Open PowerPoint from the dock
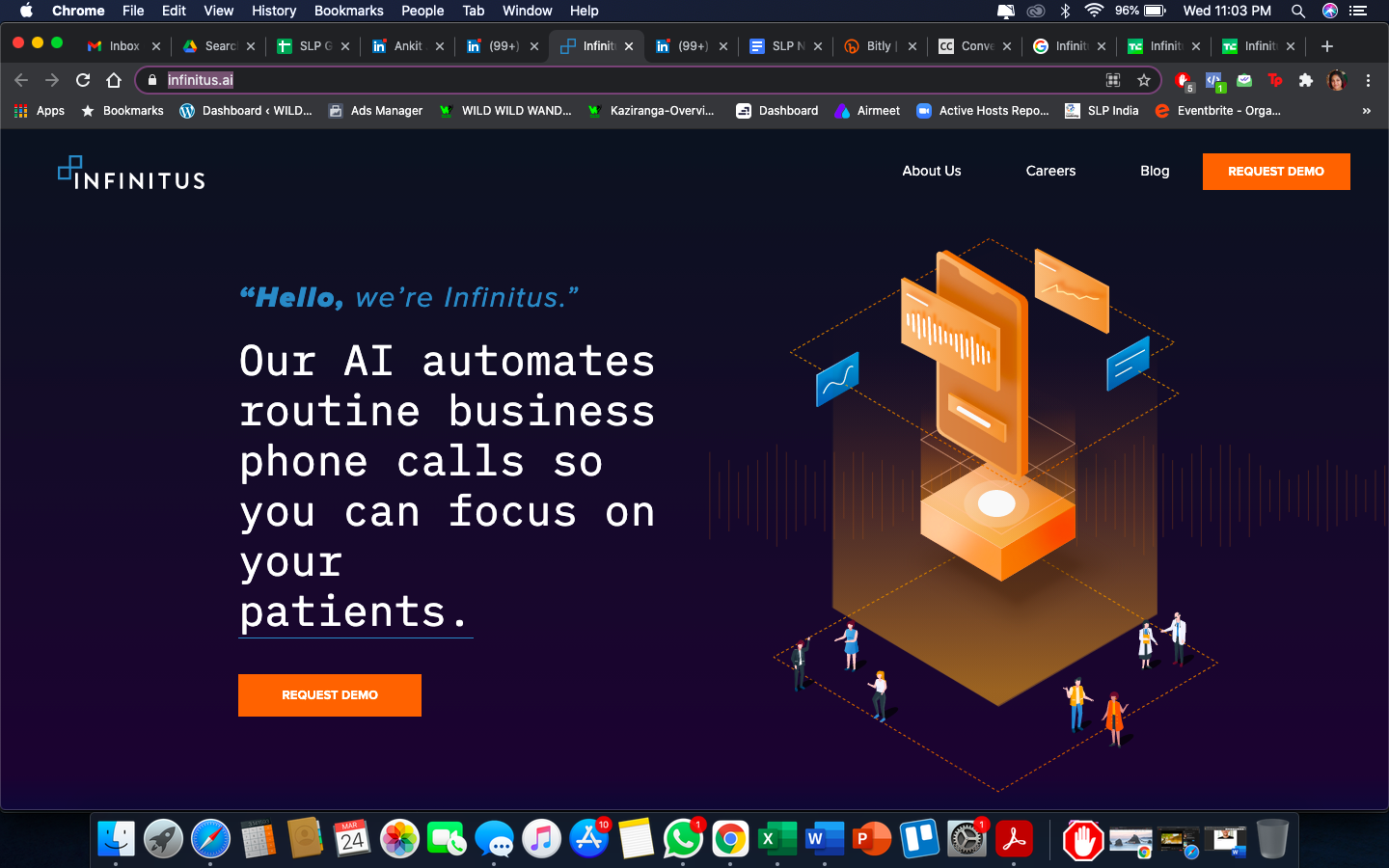The image size is (1389, 868). coord(872,838)
